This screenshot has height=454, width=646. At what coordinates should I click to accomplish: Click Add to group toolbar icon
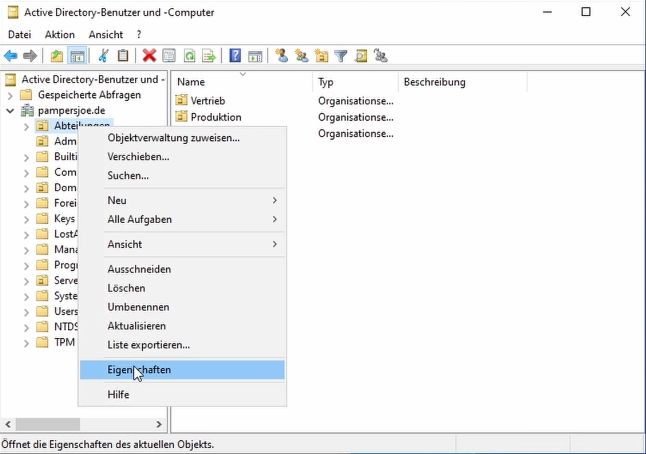point(380,56)
